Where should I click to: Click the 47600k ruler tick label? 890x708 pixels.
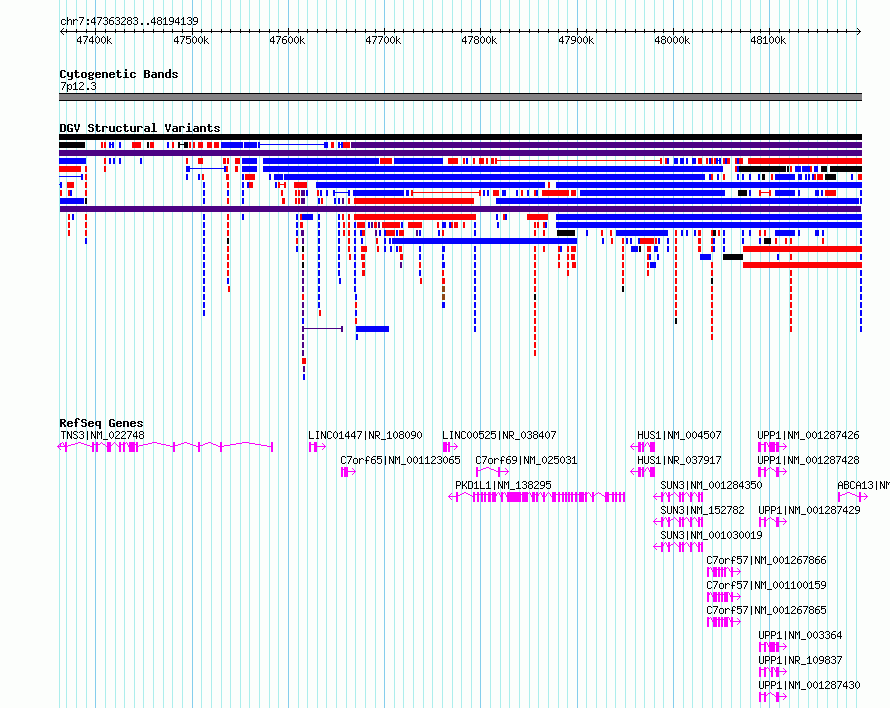tap(287, 40)
